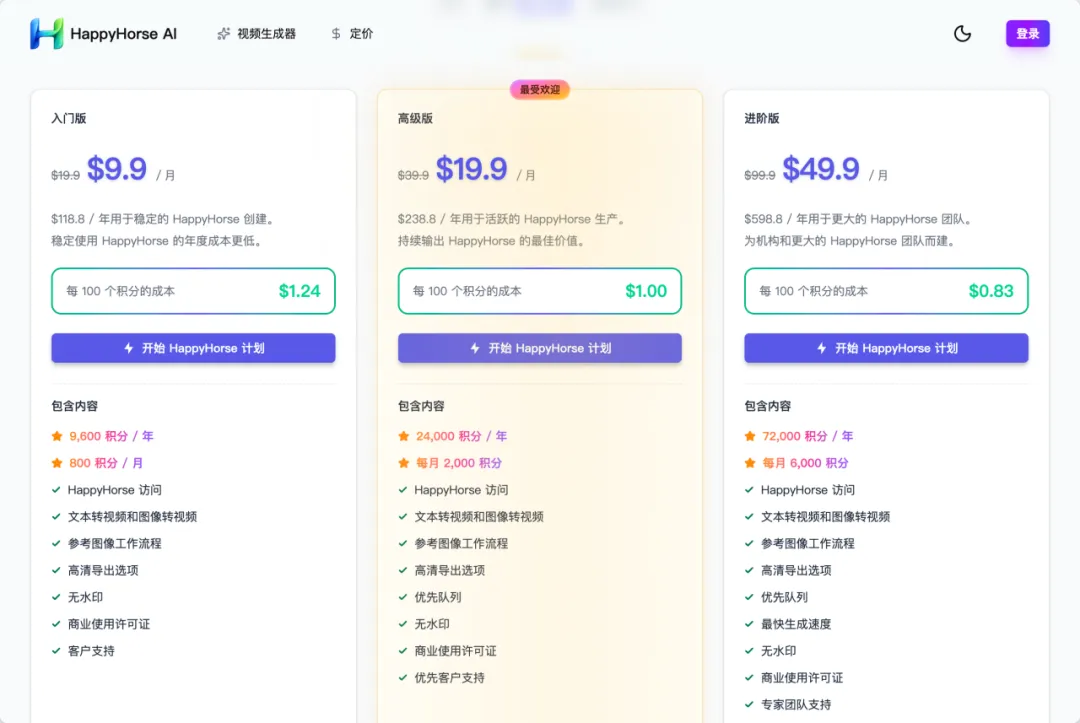Click the $9.9 price

tap(117, 169)
